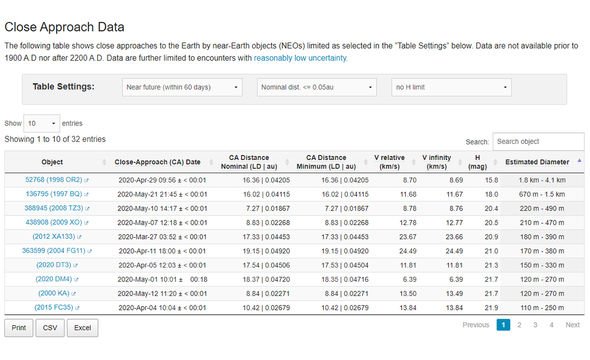Select H magnitude value 15.8
The height and width of the screenshot is (360, 590).
491,181
